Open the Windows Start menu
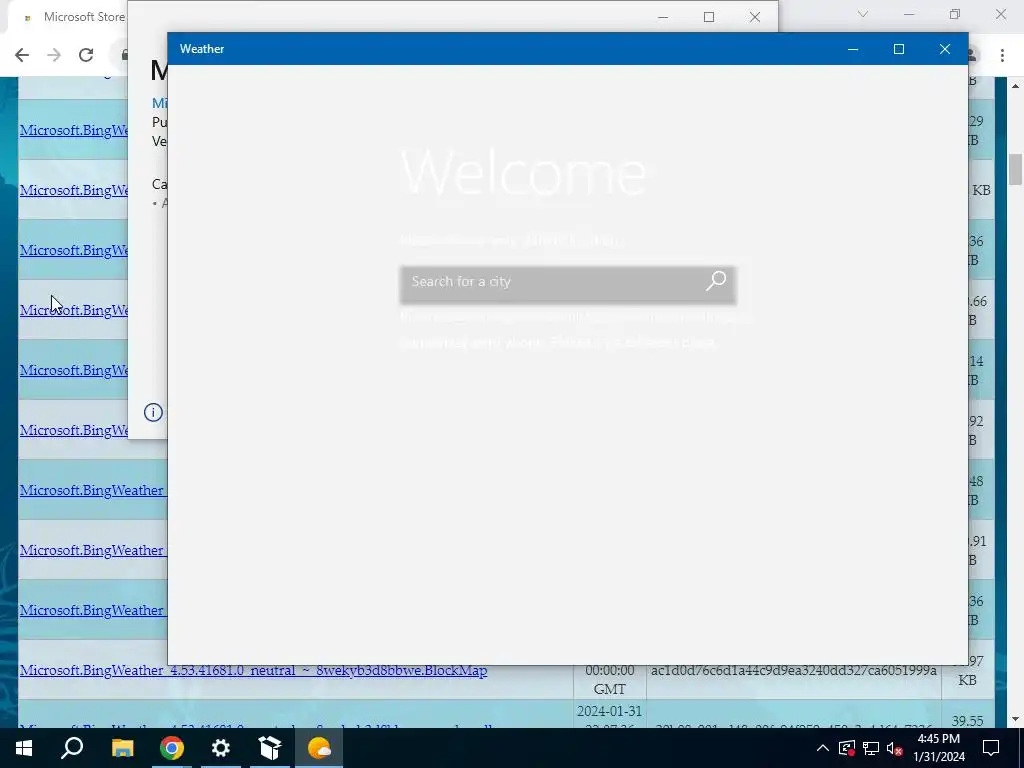The width and height of the screenshot is (1024, 768). pyautogui.click(x=24, y=748)
